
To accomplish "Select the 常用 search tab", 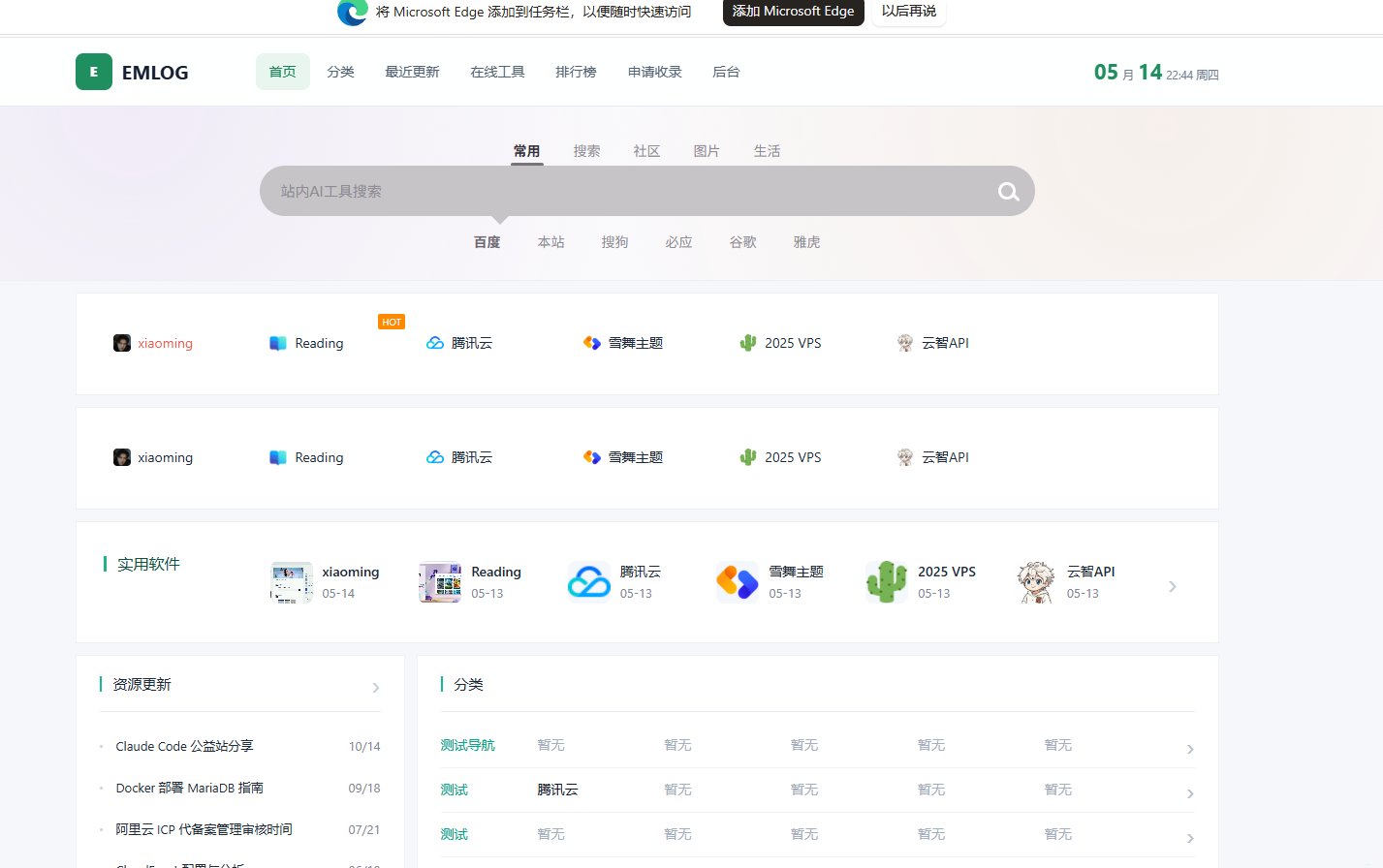I will (527, 151).
